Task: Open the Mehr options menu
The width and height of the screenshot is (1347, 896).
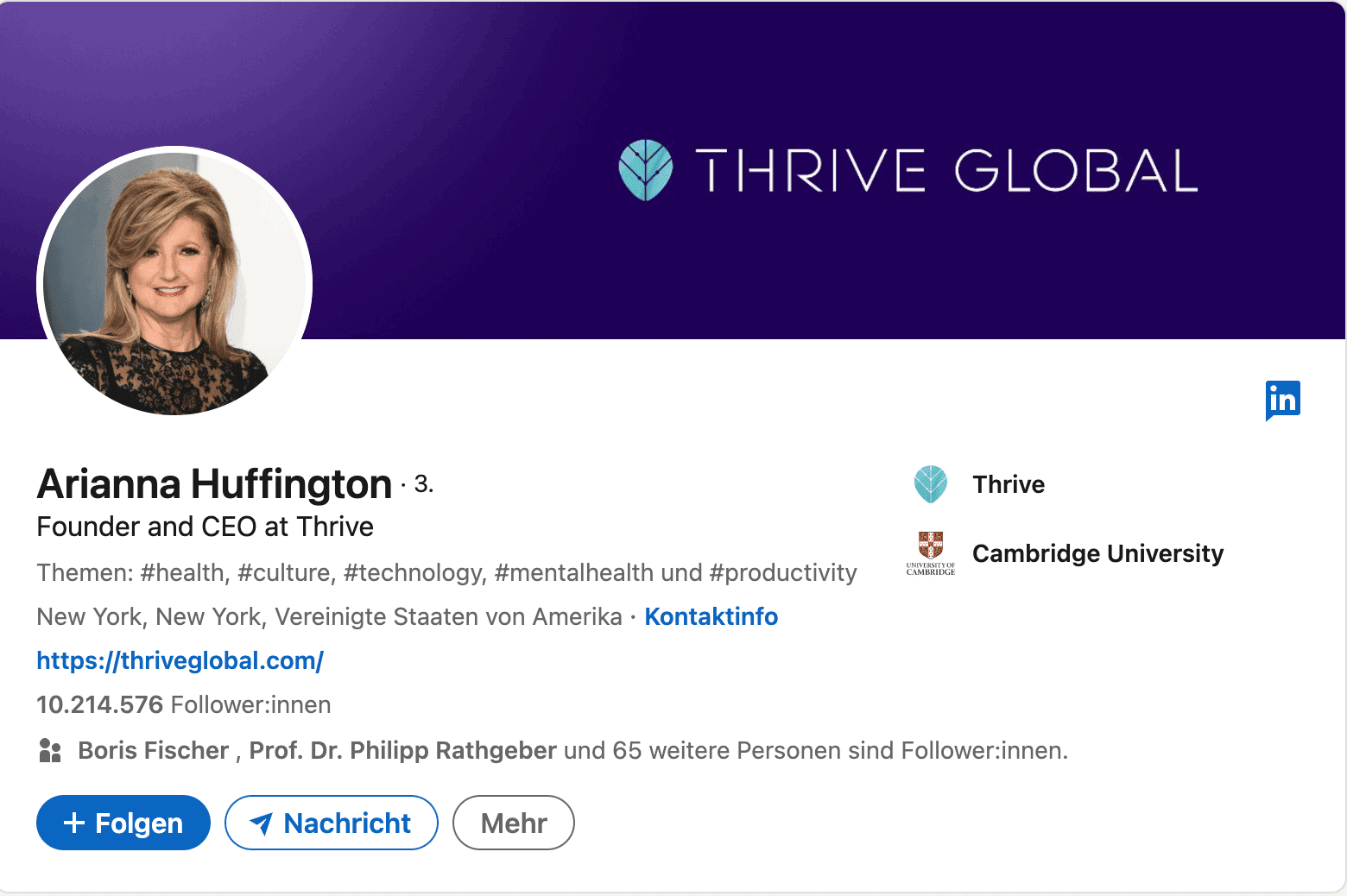Action: point(513,823)
